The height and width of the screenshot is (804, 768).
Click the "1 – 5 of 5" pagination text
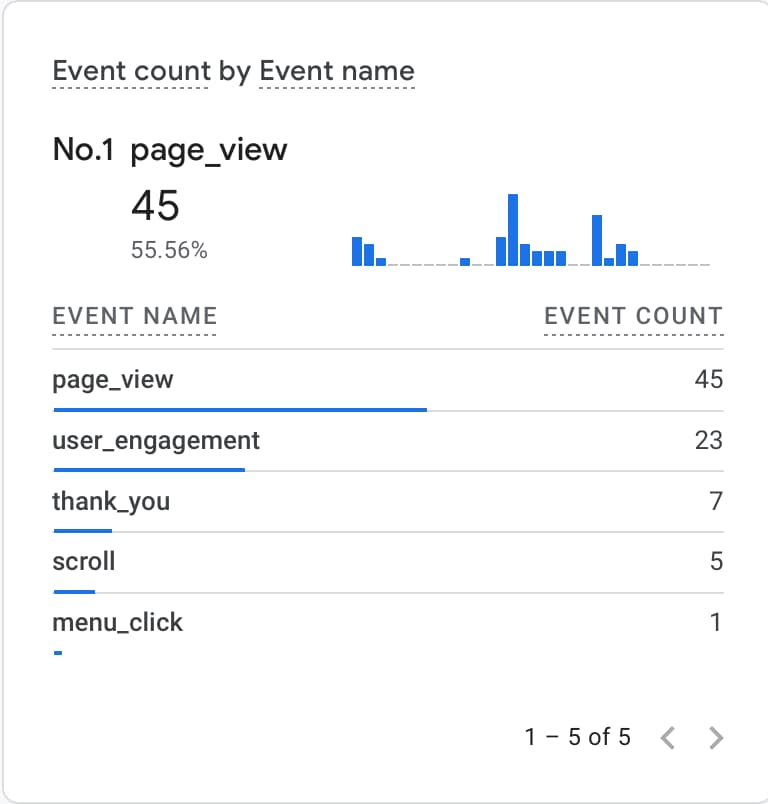577,738
